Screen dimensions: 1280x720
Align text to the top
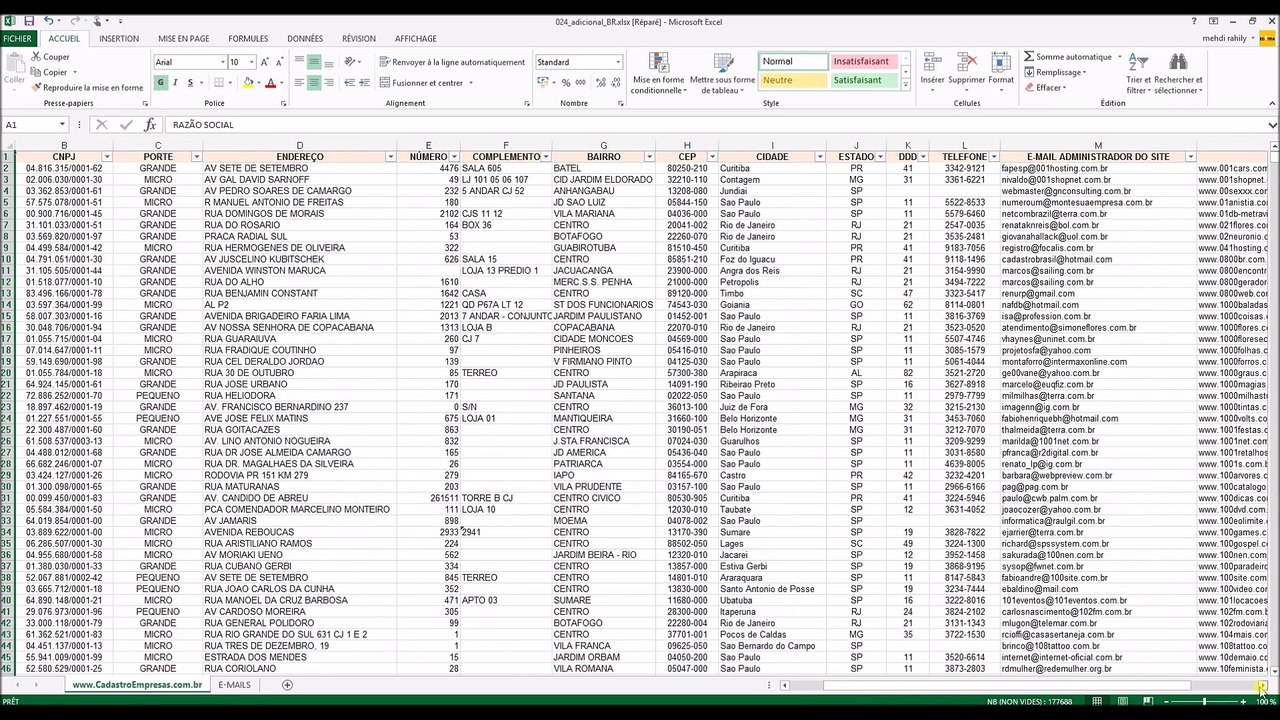click(299, 62)
